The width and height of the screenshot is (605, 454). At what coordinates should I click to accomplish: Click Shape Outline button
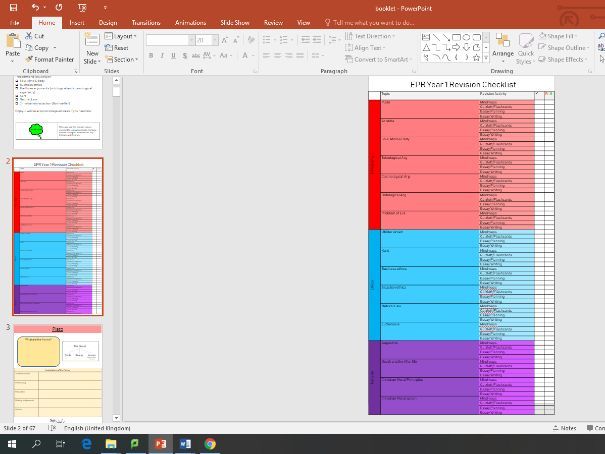[564, 48]
